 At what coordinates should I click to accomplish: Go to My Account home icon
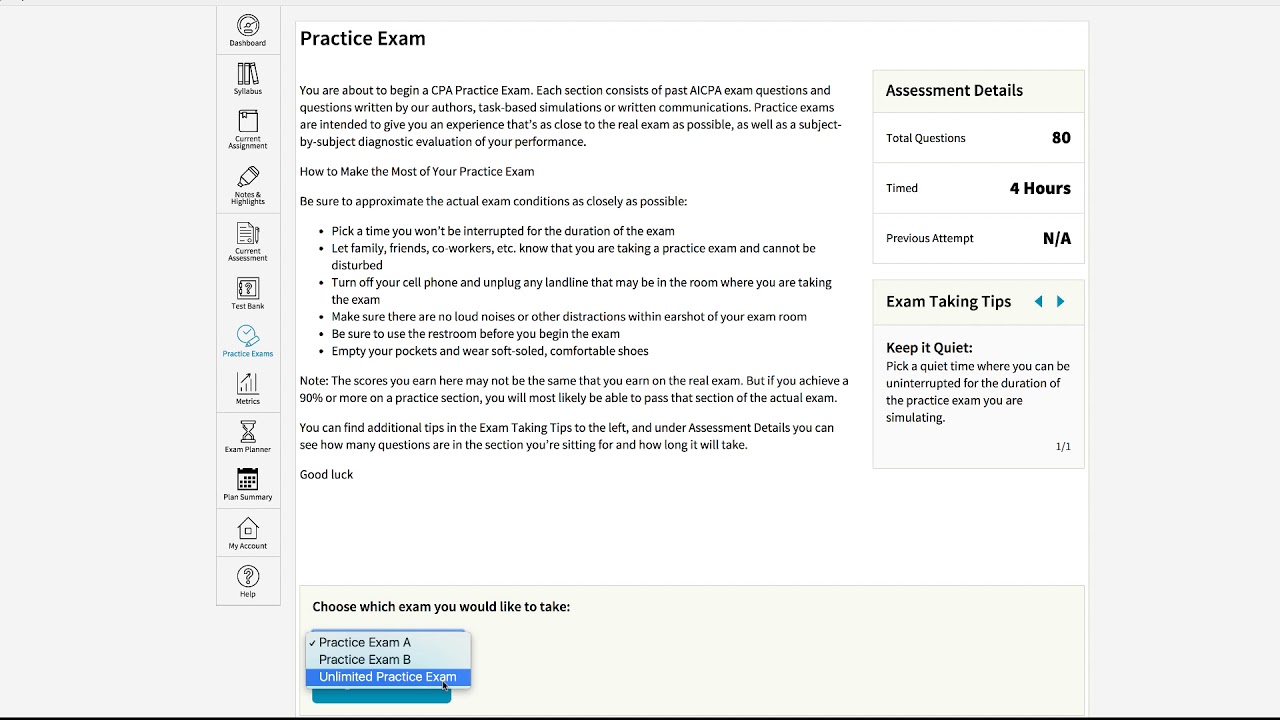(248, 529)
